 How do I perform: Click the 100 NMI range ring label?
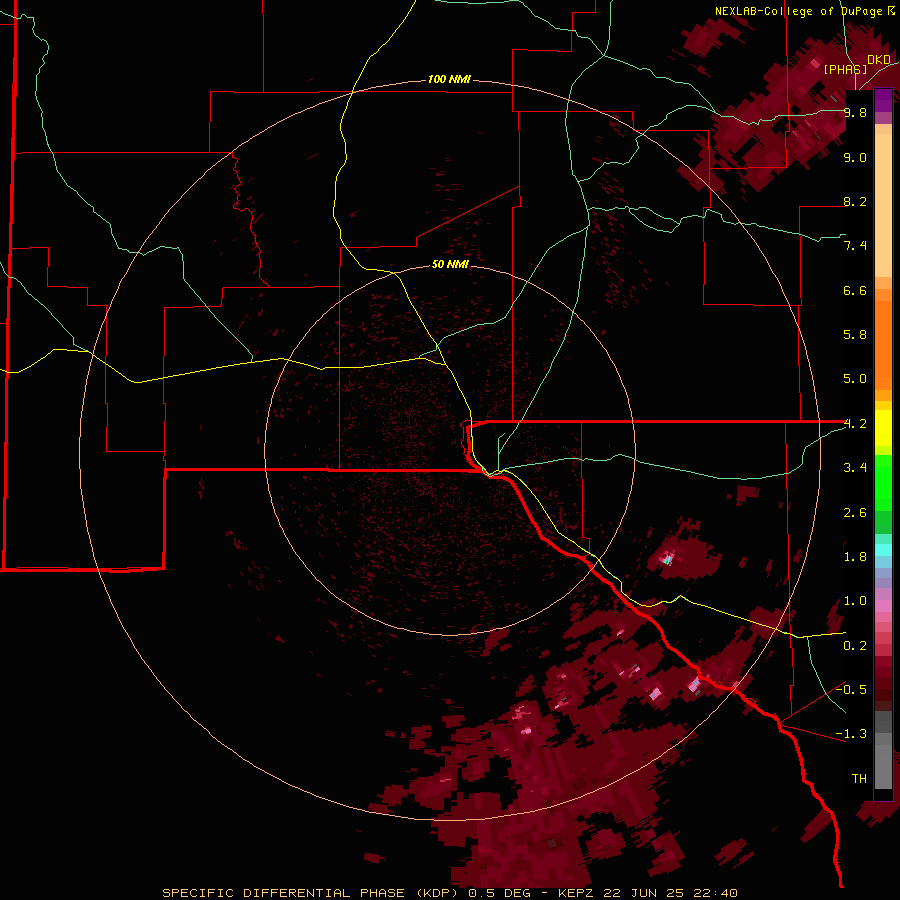449,79
